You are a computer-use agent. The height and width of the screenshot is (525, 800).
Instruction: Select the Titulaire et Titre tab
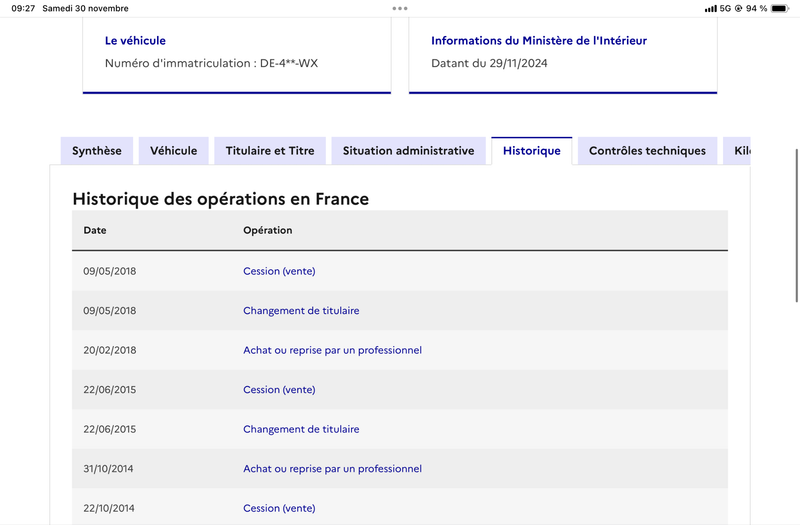[x=270, y=151]
